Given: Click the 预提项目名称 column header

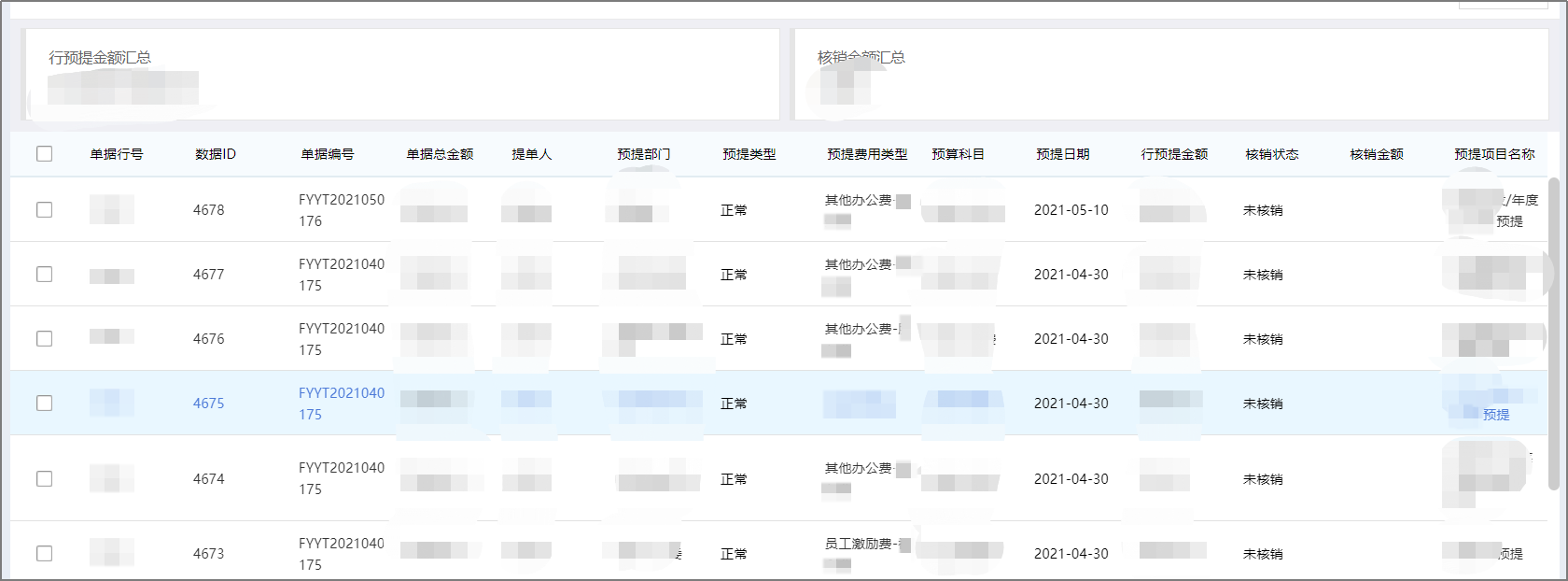Looking at the screenshot, I should coord(1494,154).
